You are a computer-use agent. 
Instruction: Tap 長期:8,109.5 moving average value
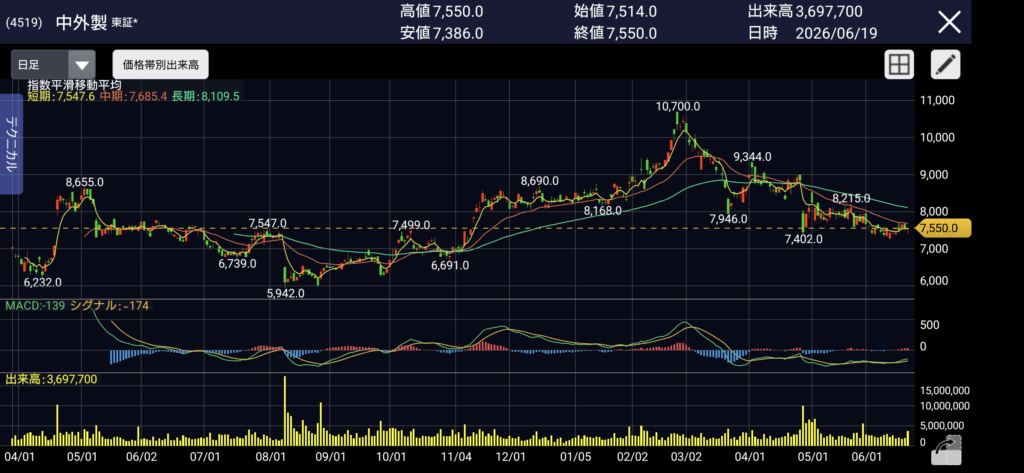coord(205,96)
